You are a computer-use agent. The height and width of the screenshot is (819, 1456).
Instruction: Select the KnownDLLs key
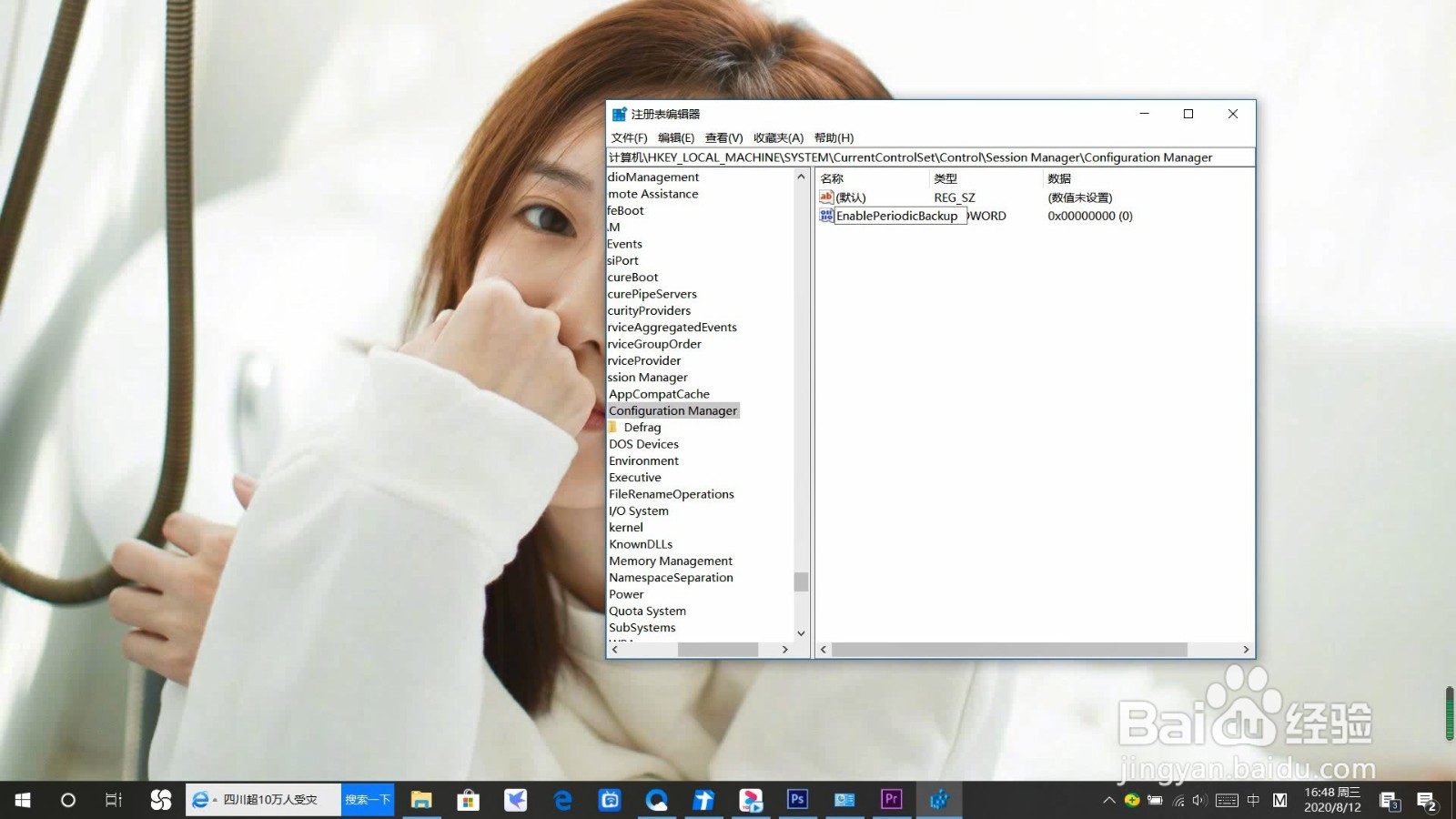click(641, 544)
